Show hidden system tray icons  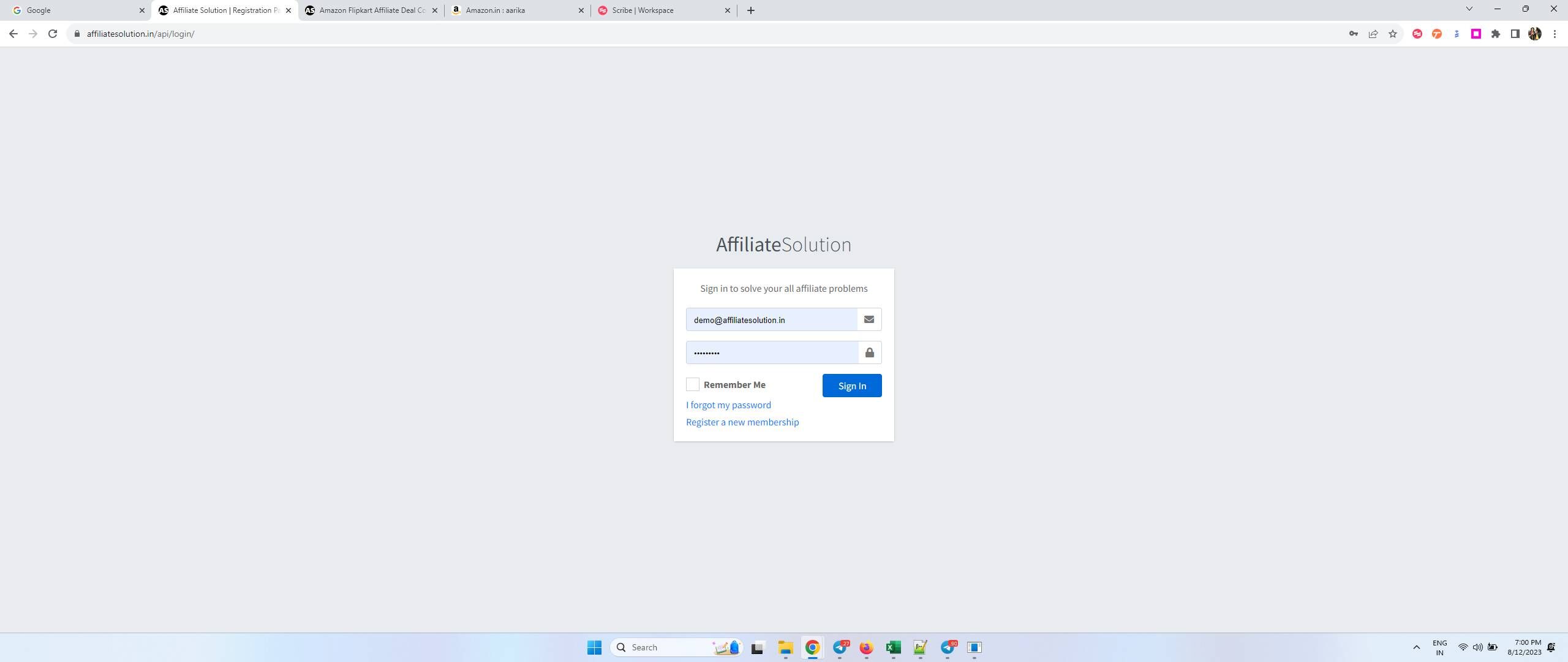(1416, 647)
